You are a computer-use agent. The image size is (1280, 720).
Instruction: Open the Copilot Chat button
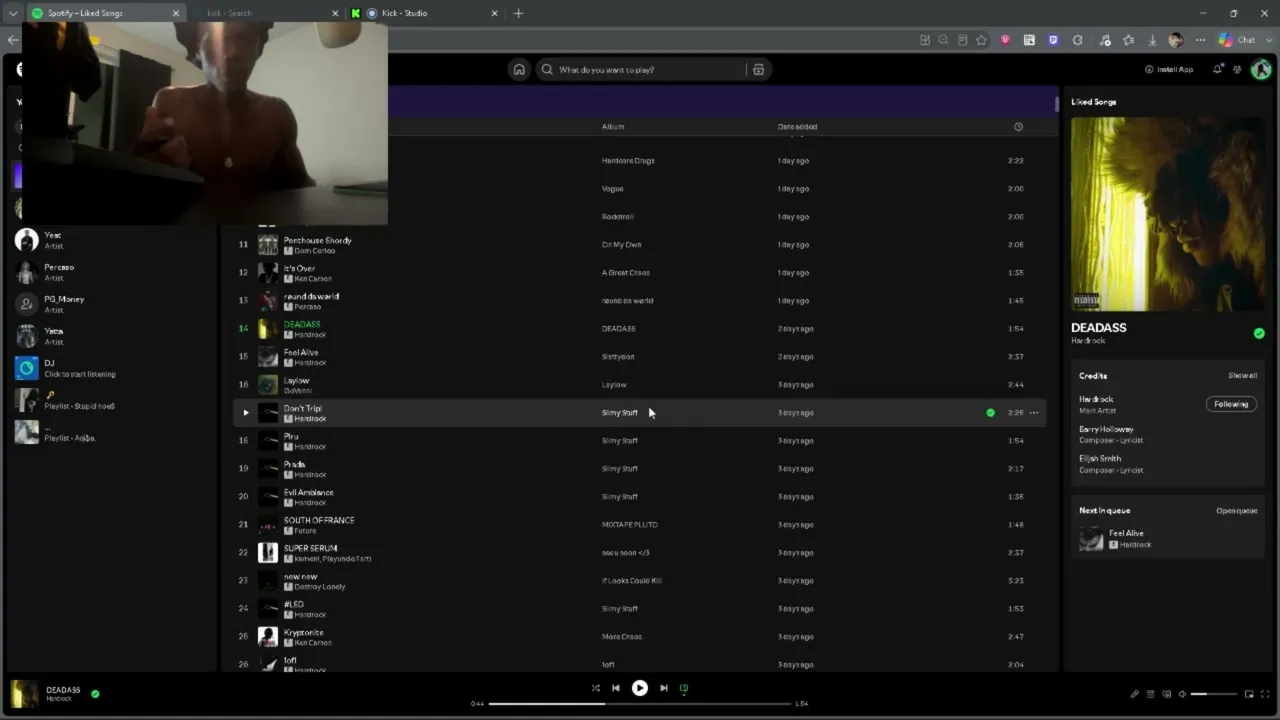pyautogui.click(x=1237, y=40)
